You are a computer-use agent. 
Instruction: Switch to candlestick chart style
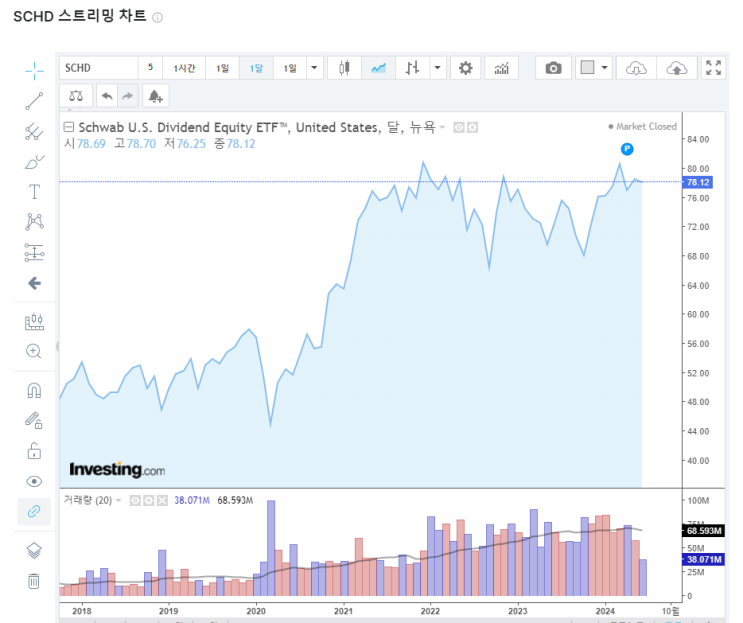344,68
